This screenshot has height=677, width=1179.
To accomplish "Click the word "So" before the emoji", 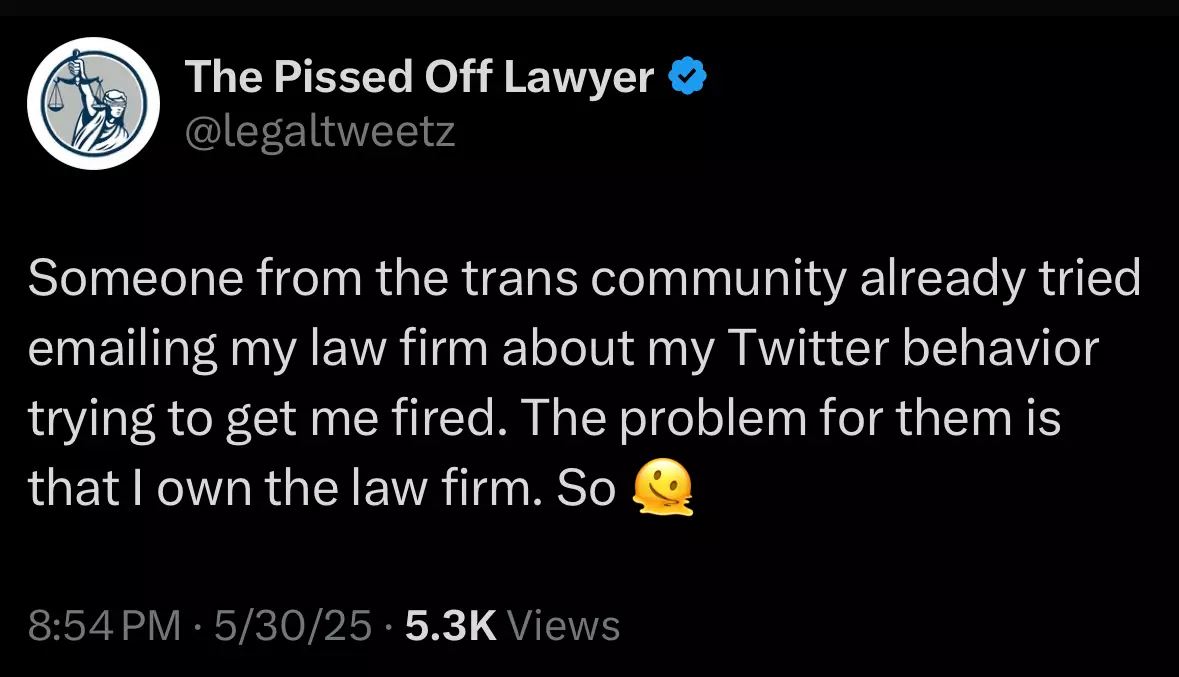I will 586,487.
